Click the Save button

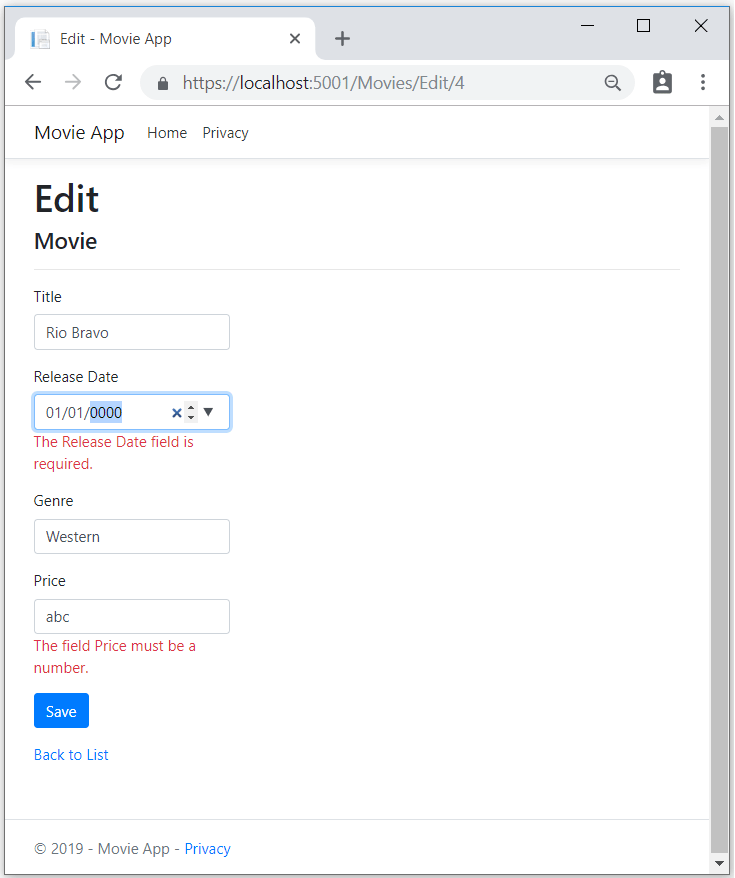[x=61, y=710]
